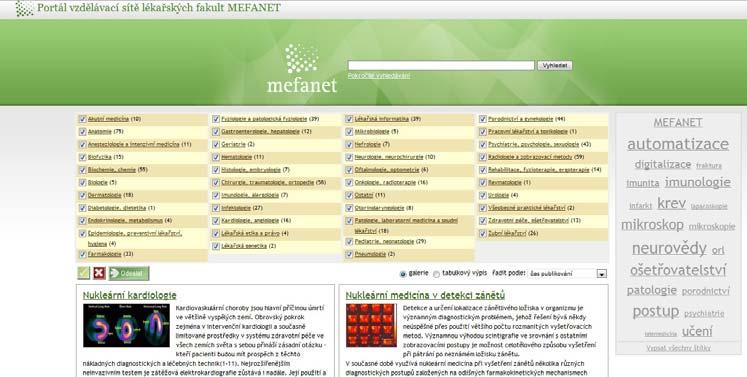
Task: Click the digitalizace tag
Action: click(x=663, y=164)
